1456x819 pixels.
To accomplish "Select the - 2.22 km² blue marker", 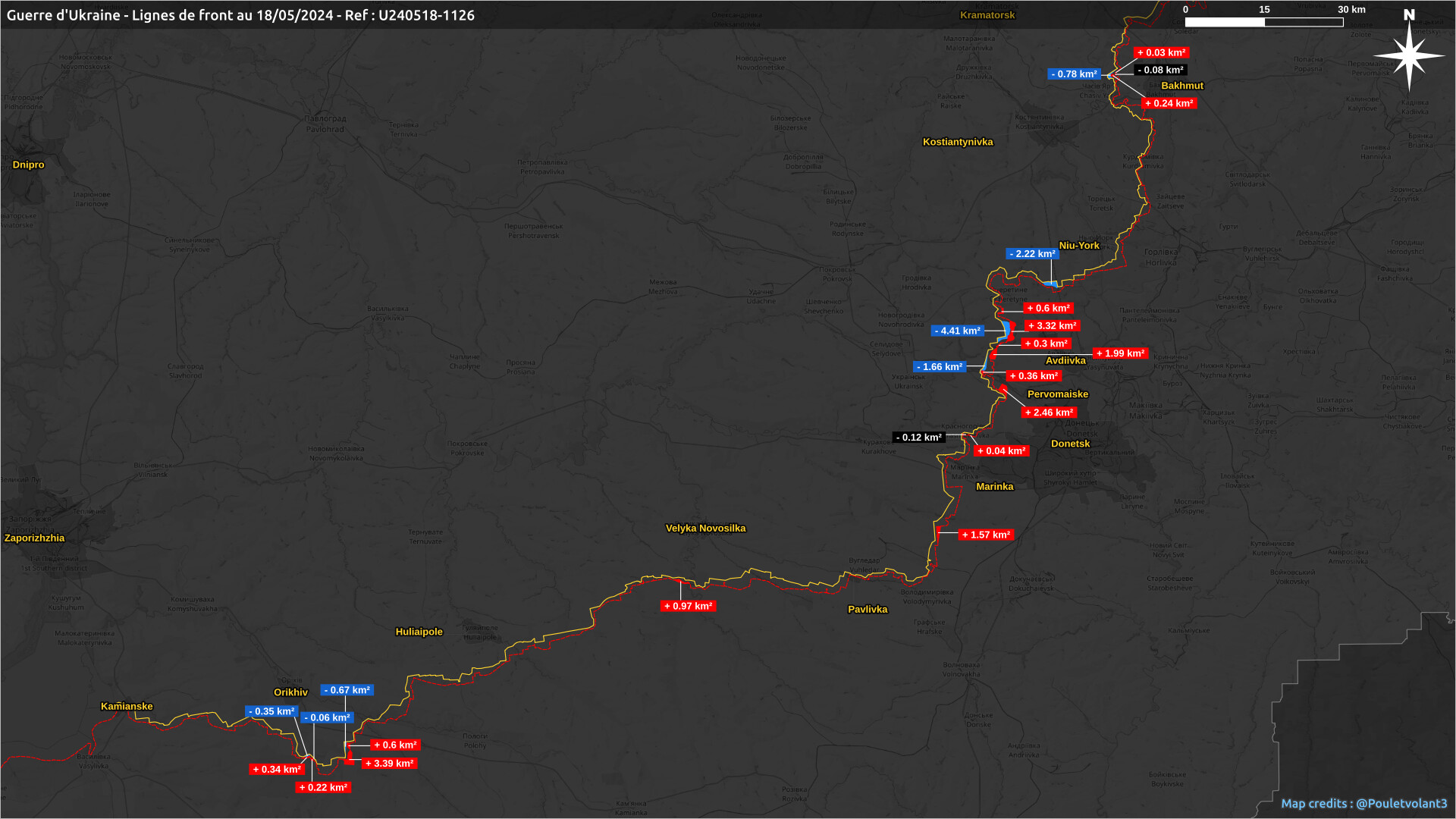I will 1032,254.
